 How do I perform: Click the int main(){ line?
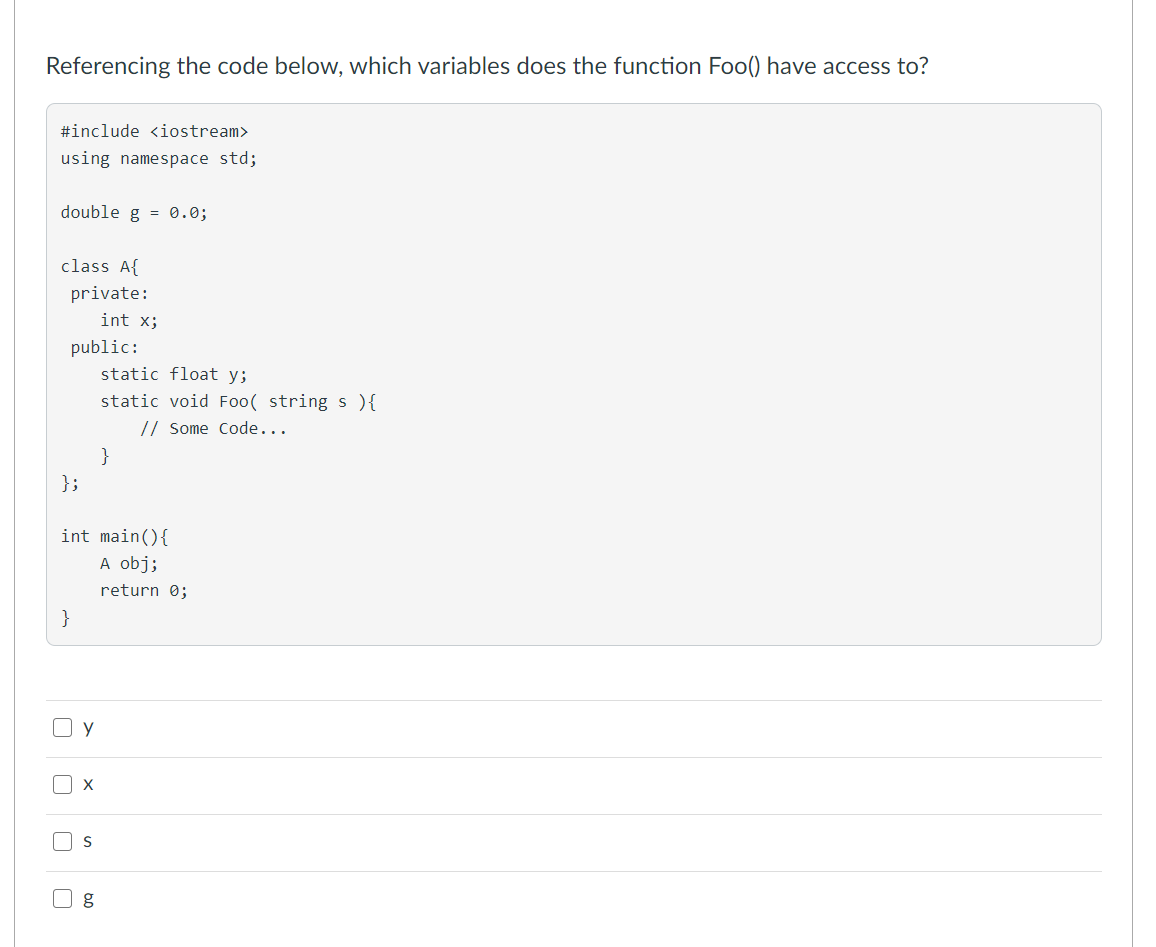click(x=114, y=537)
